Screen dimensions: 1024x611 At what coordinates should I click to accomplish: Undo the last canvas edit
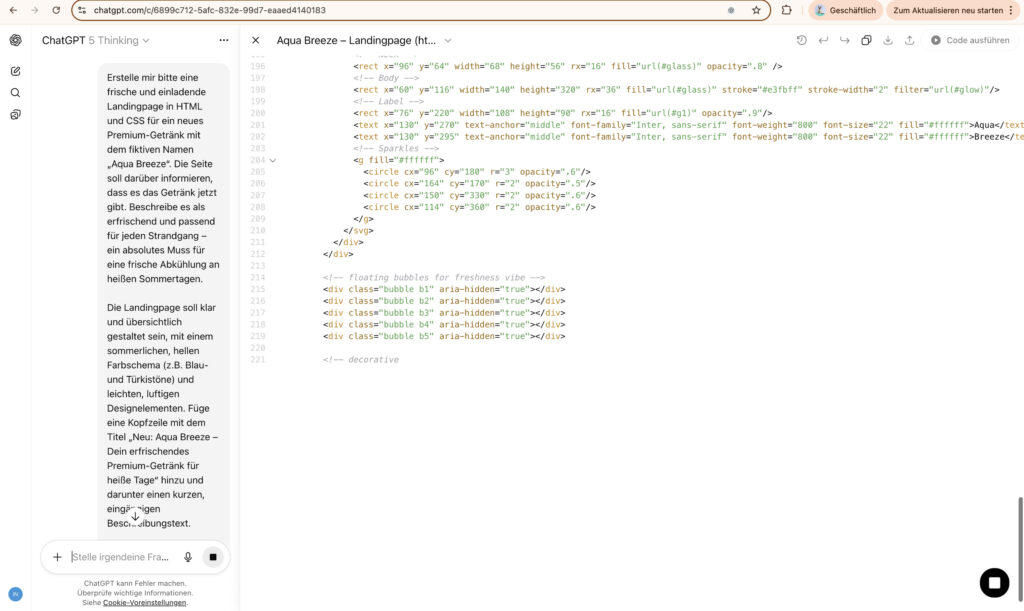click(823, 40)
